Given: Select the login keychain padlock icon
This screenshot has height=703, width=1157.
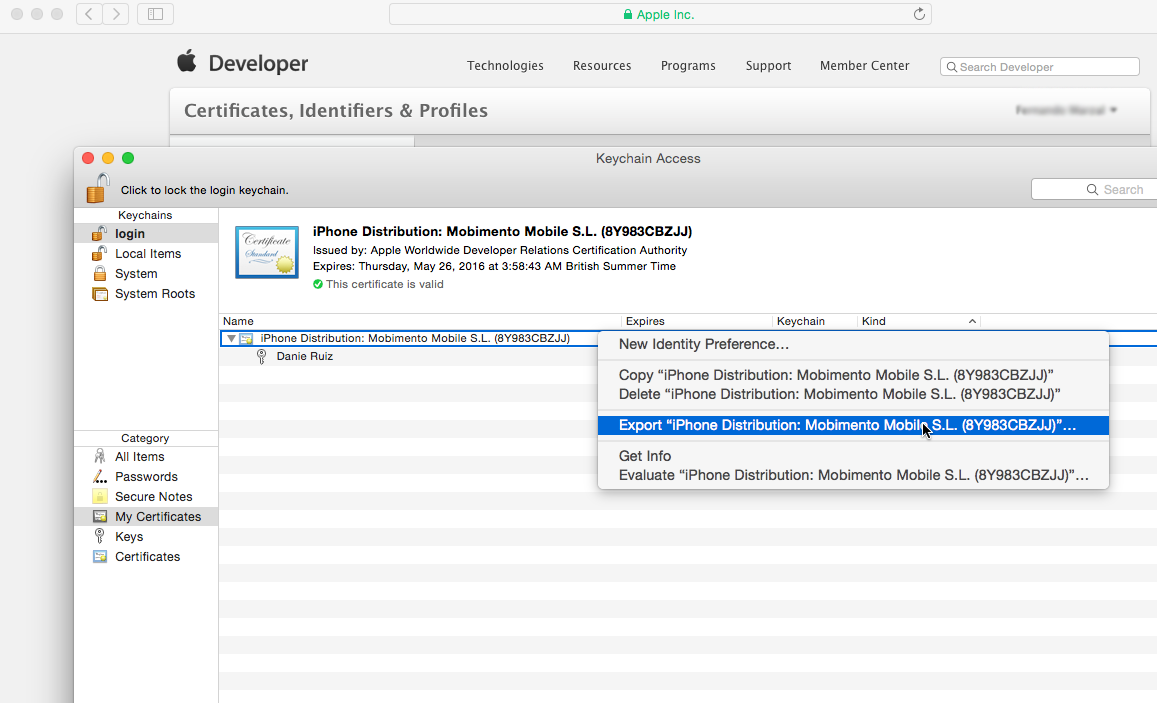Looking at the screenshot, I should point(99,233).
